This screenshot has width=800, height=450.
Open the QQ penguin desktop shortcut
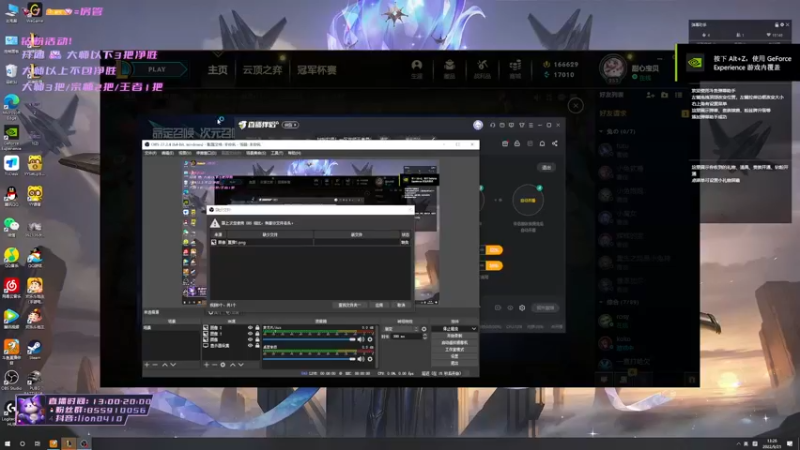click(x=11, y=196)
